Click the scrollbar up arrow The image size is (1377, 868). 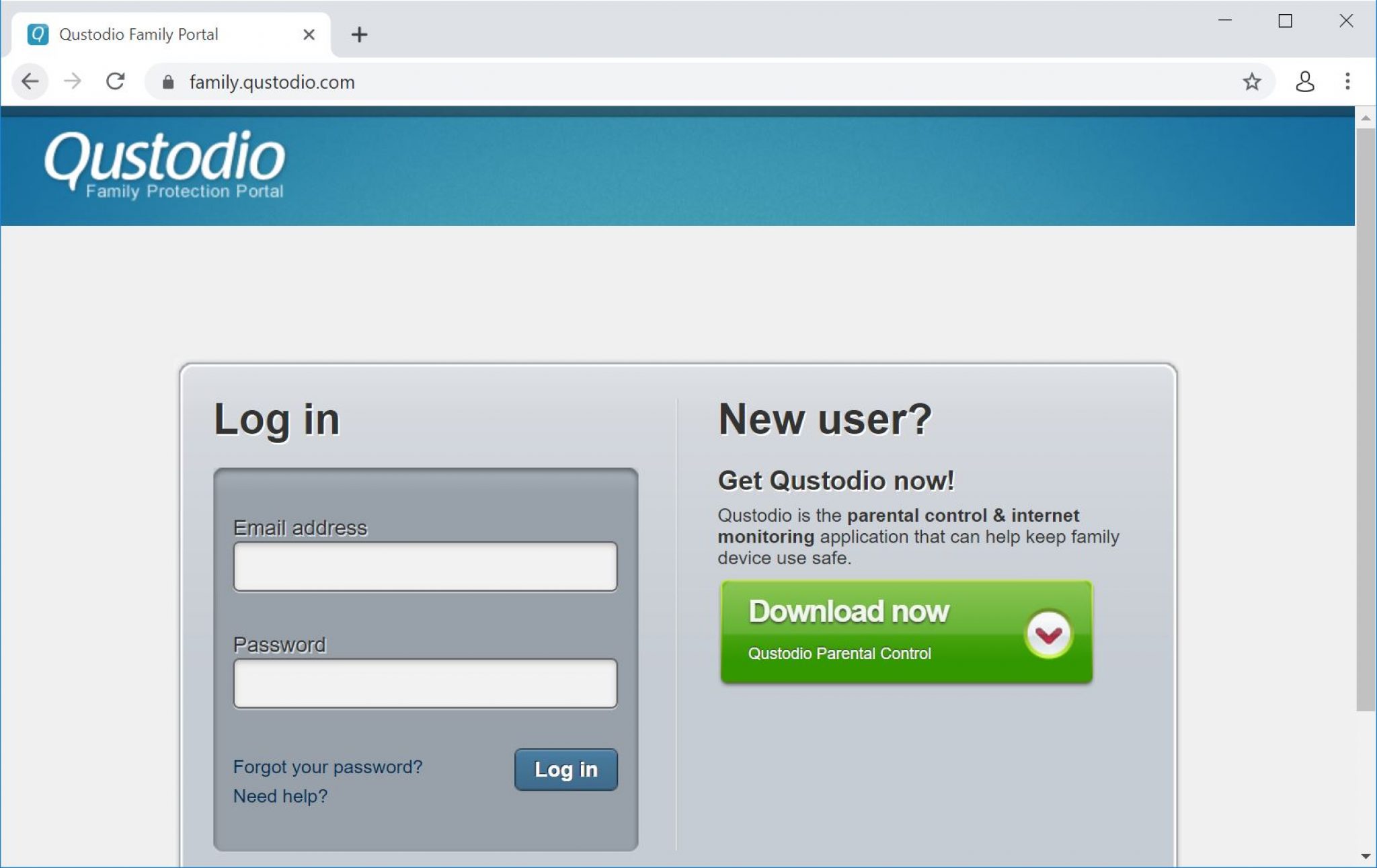[x=1366, y=118]
